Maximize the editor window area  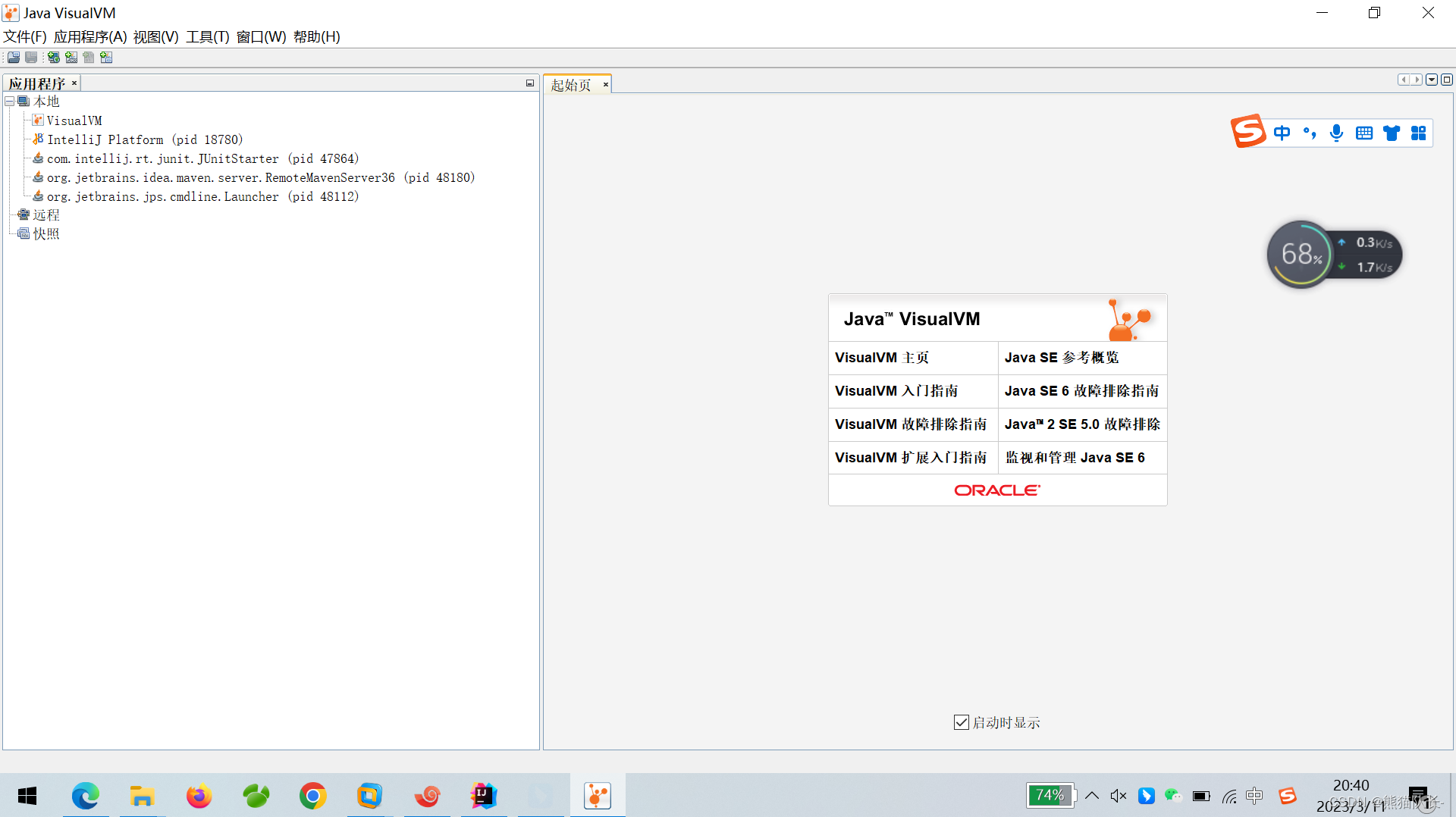[1447, 80]
